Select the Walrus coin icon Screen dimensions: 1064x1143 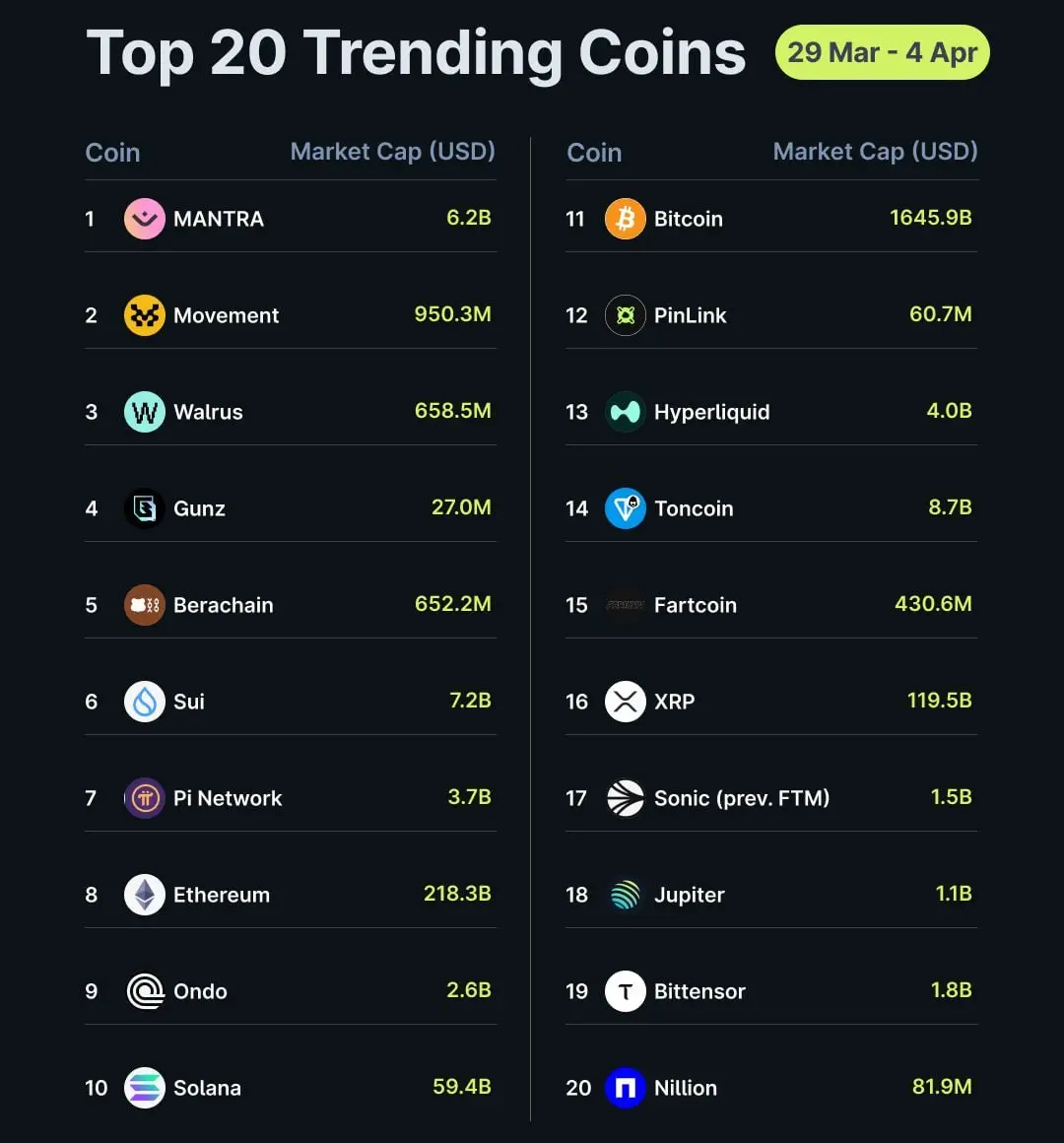tap(144, 412)
